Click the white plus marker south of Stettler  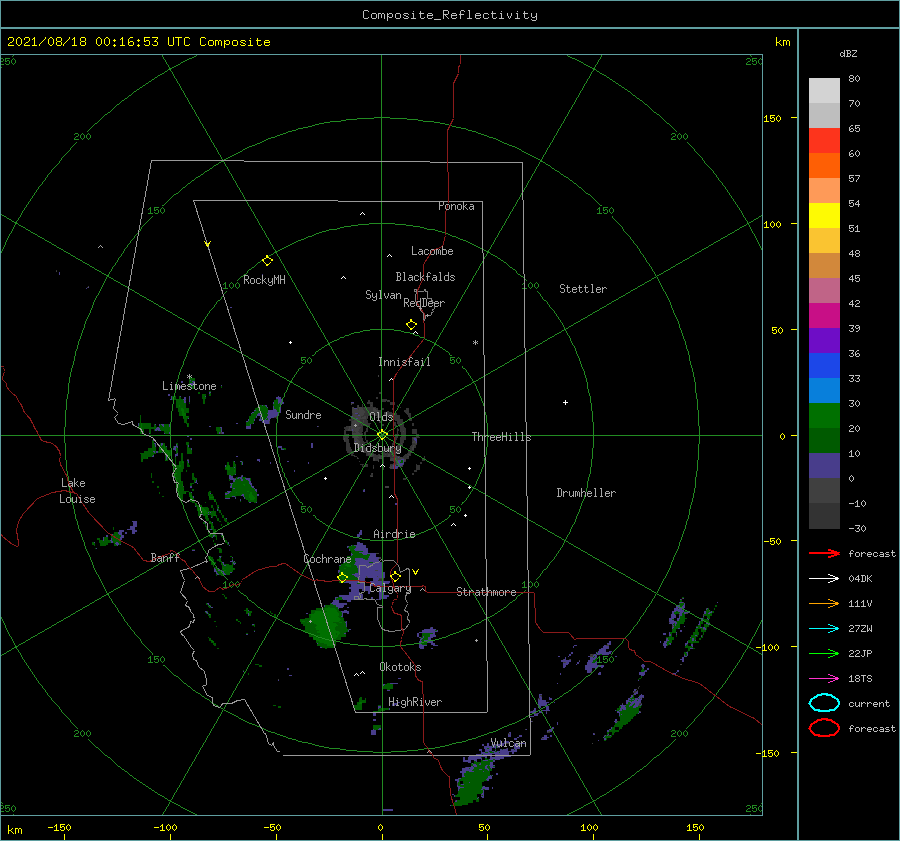pos(565,402)
